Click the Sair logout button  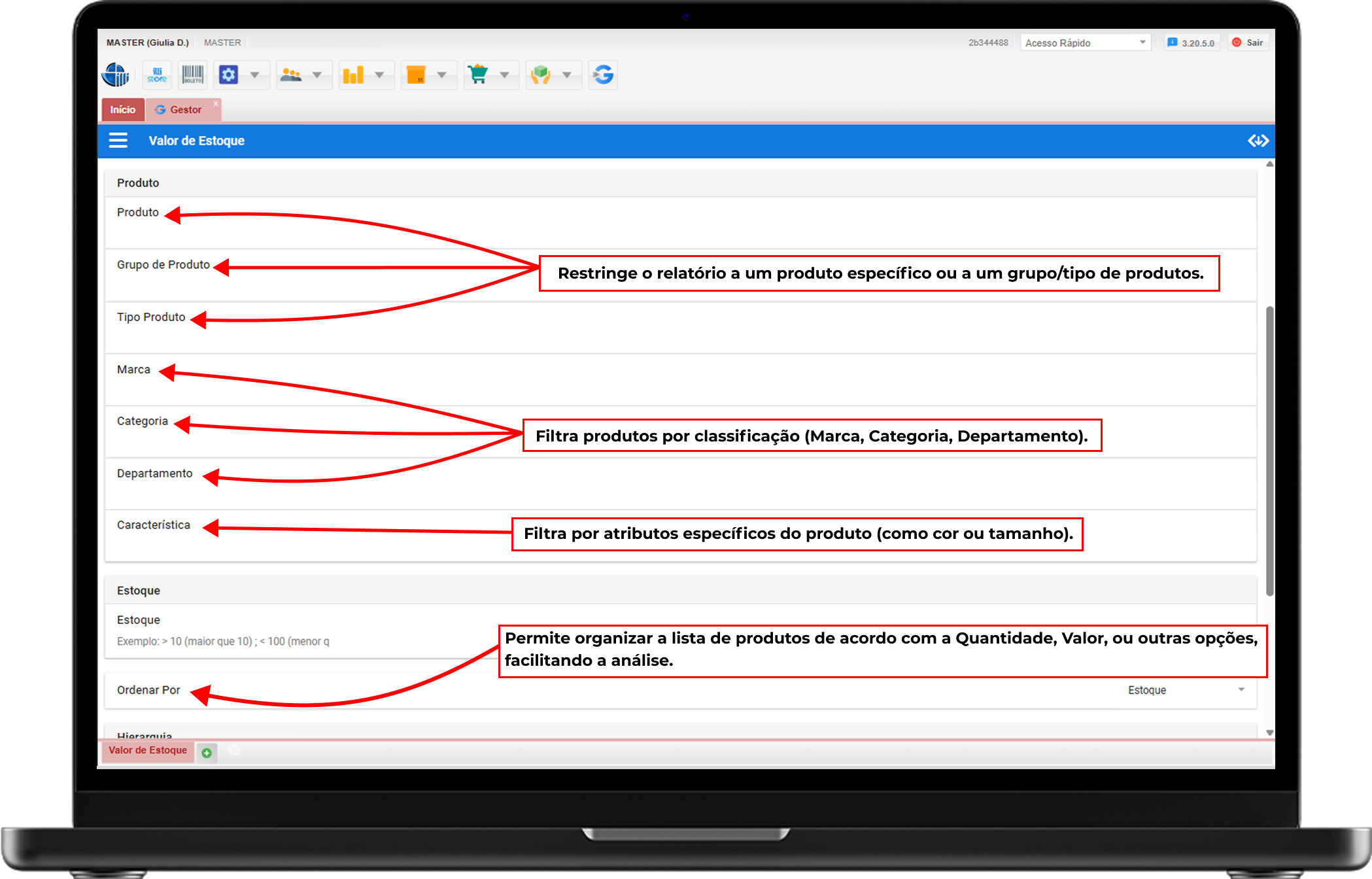point(1248,43)
